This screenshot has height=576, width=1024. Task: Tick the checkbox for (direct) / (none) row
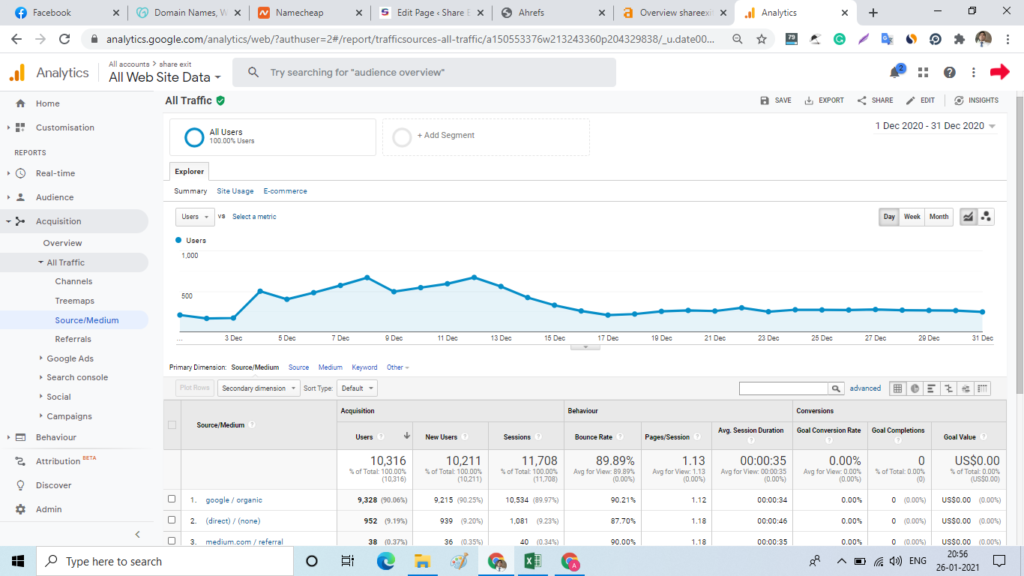point(172,520)
